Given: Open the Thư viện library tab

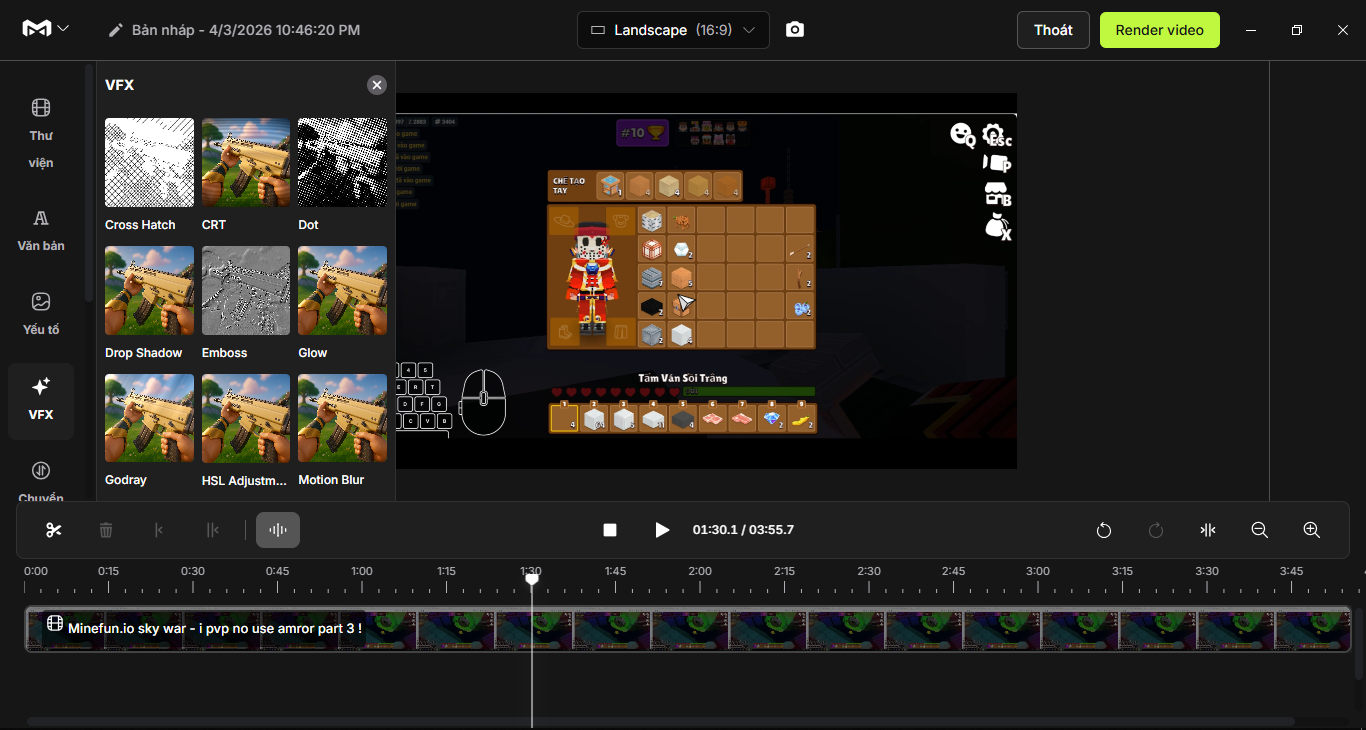Looking at the screenshot, I should pyautogui.click(x=41, y=133).
